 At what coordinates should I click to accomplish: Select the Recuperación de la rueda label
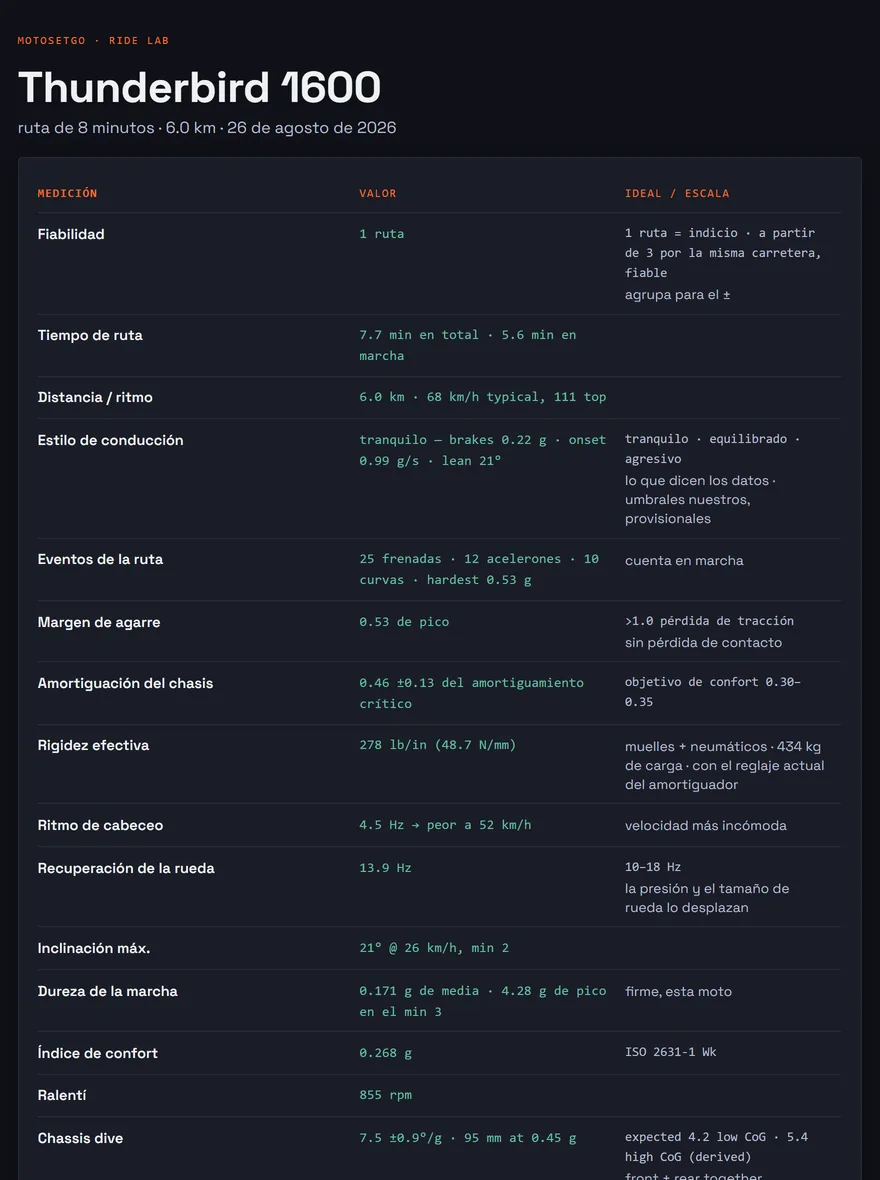click(126, 868)
